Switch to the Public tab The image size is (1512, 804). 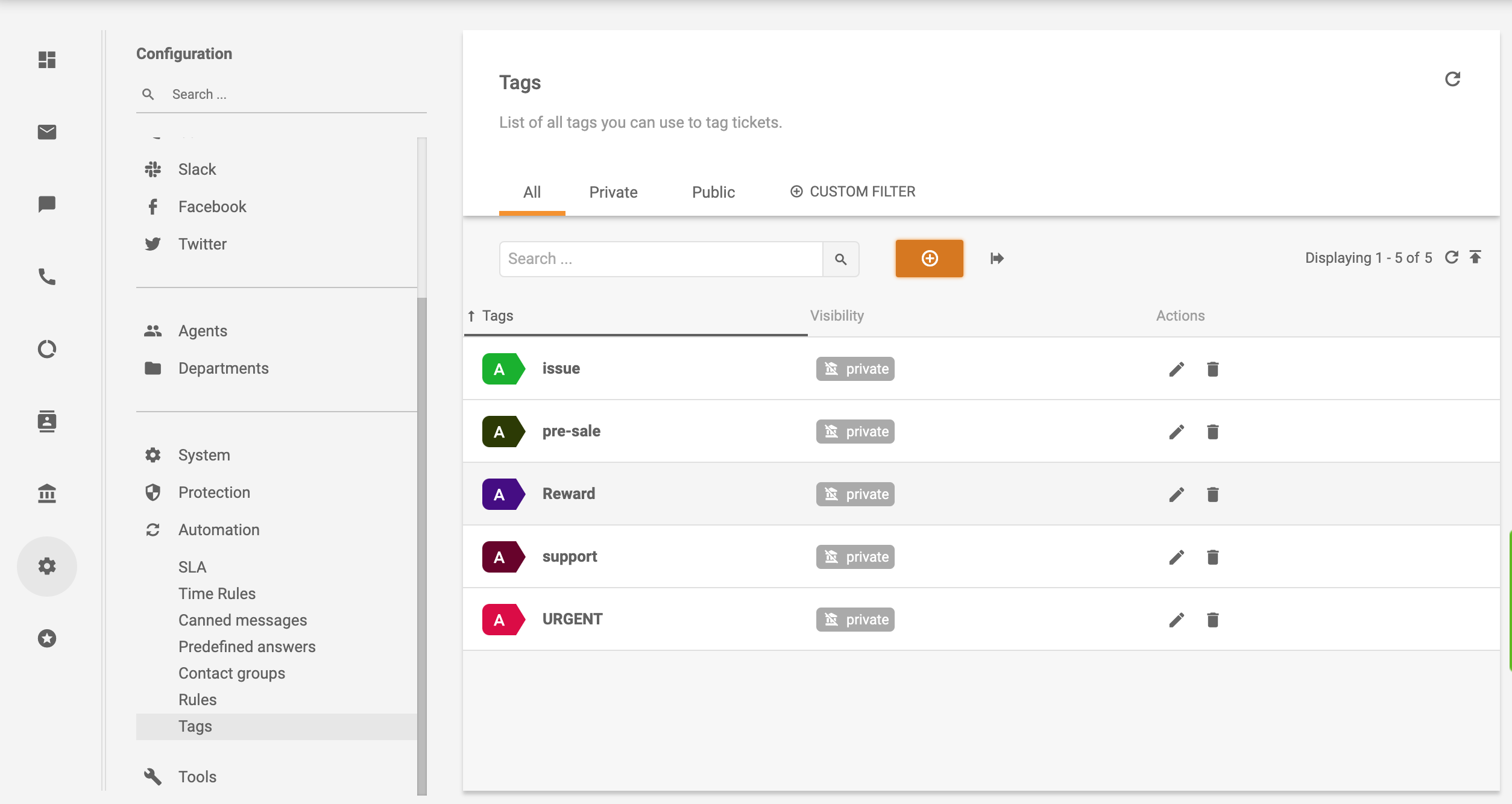point(714,192)
